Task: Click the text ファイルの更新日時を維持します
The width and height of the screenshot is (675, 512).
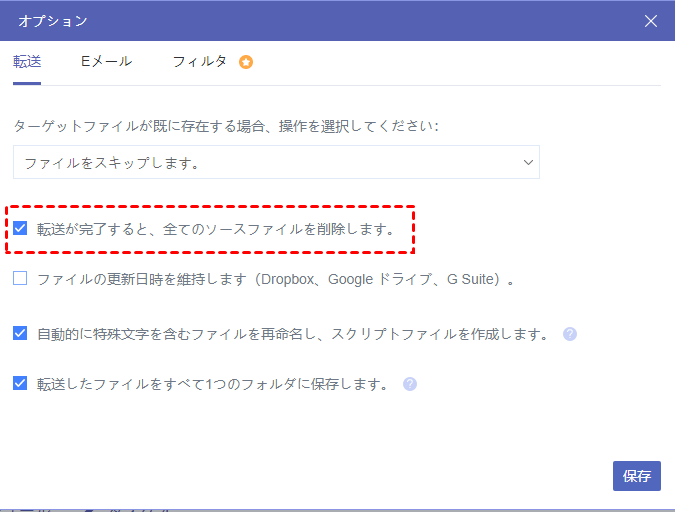Action: 142,279
